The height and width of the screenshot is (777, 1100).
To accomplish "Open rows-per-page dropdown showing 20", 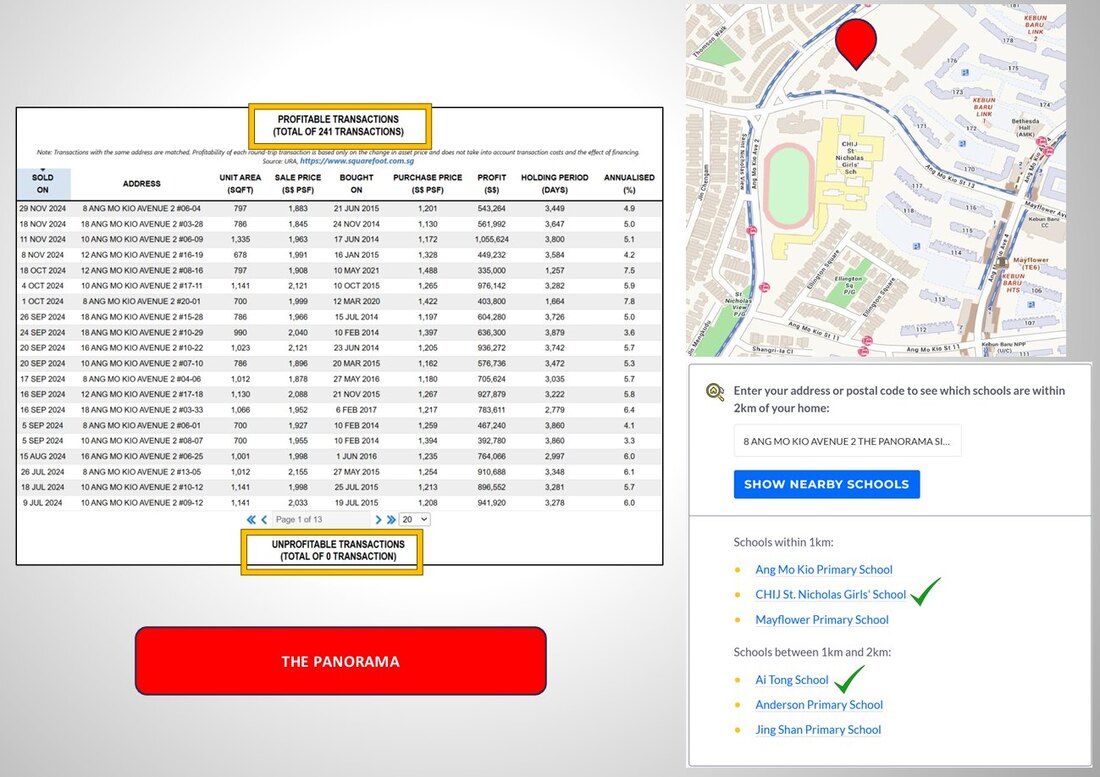I will (x=415, y=520).
